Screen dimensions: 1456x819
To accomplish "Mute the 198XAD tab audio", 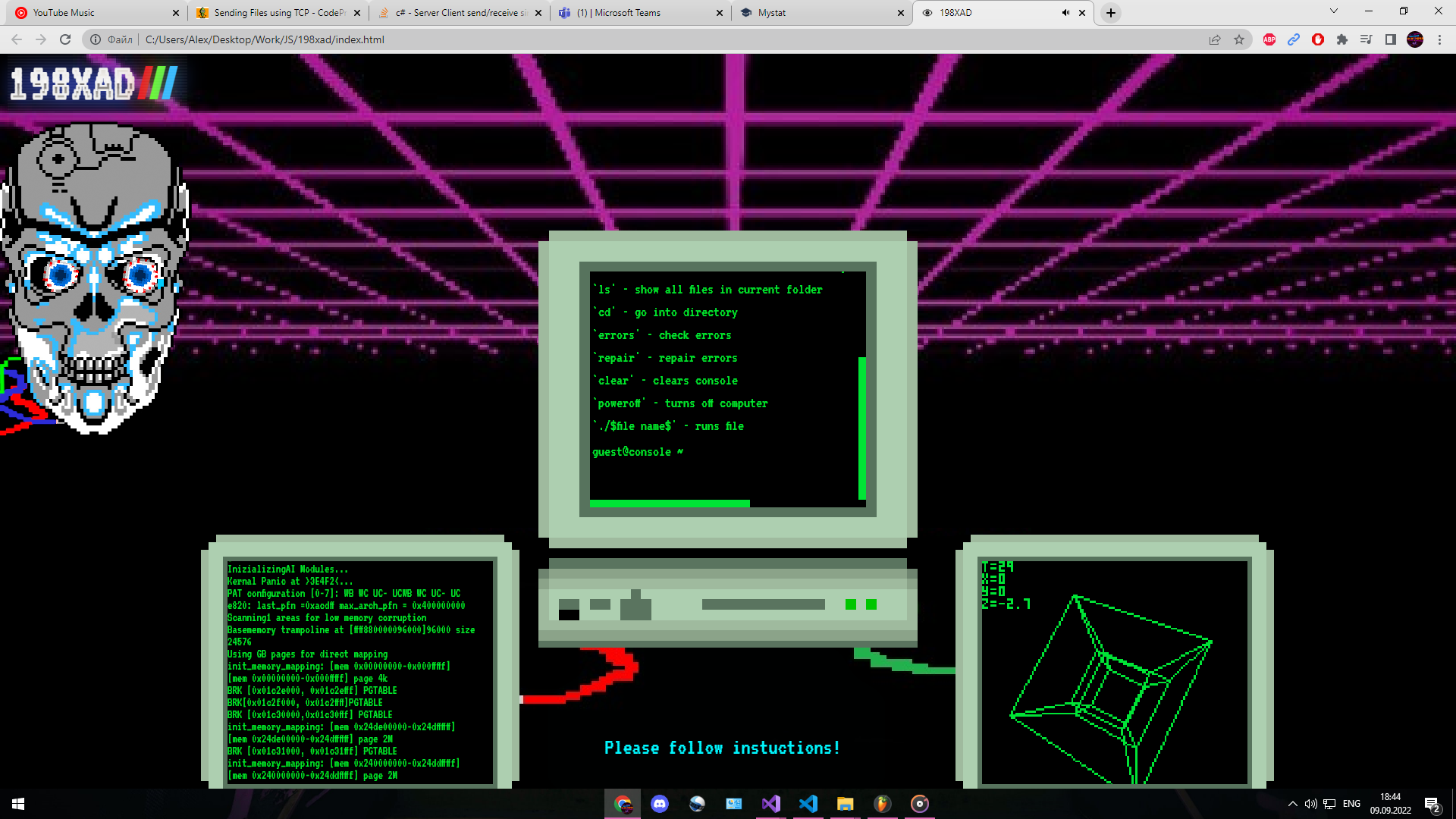I will pos(1066,13).
